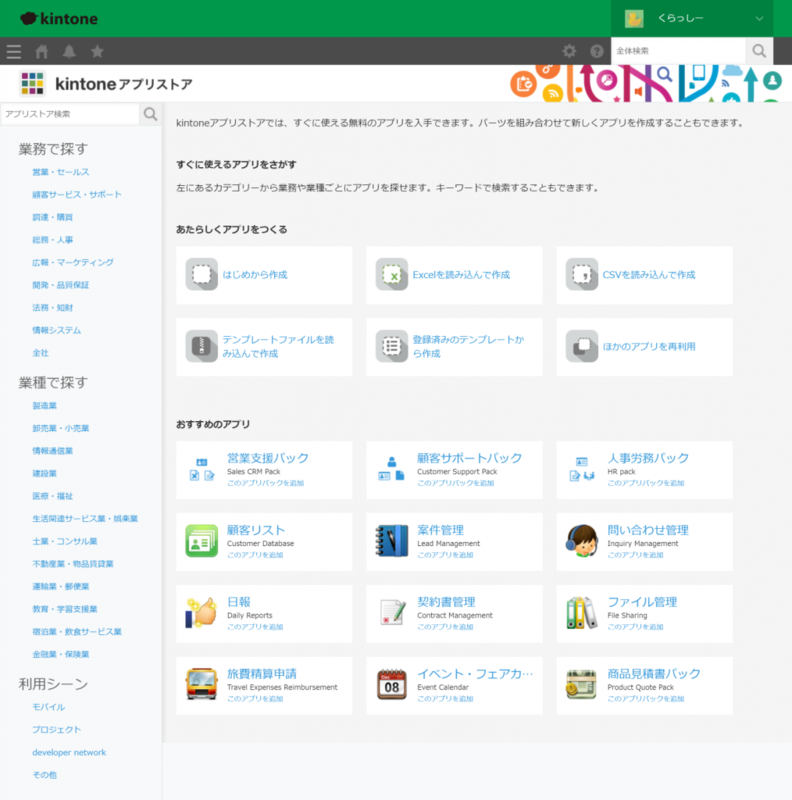Open 不動産業・物品賃貸業 link

(x=73, y=564)
